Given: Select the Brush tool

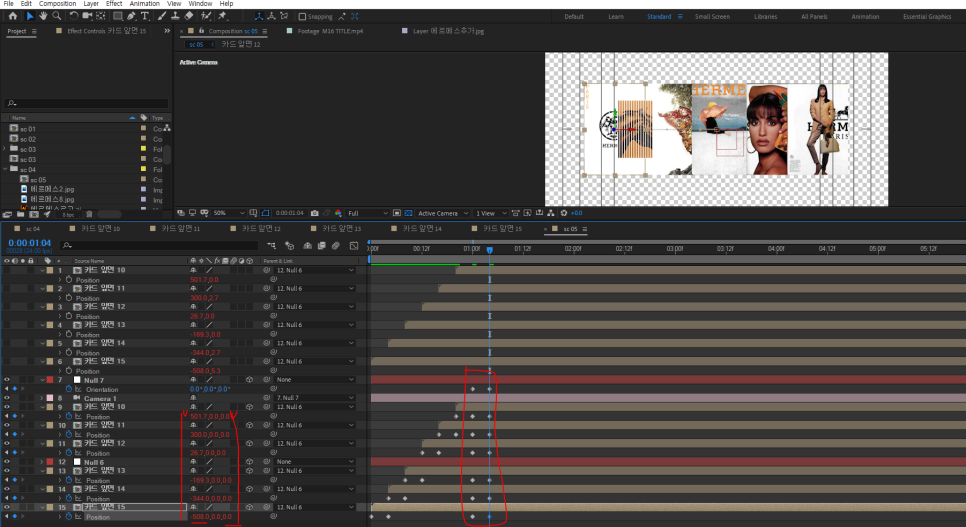Looking at the screenshot, I should pyautogui.click(x=161, y=16).
